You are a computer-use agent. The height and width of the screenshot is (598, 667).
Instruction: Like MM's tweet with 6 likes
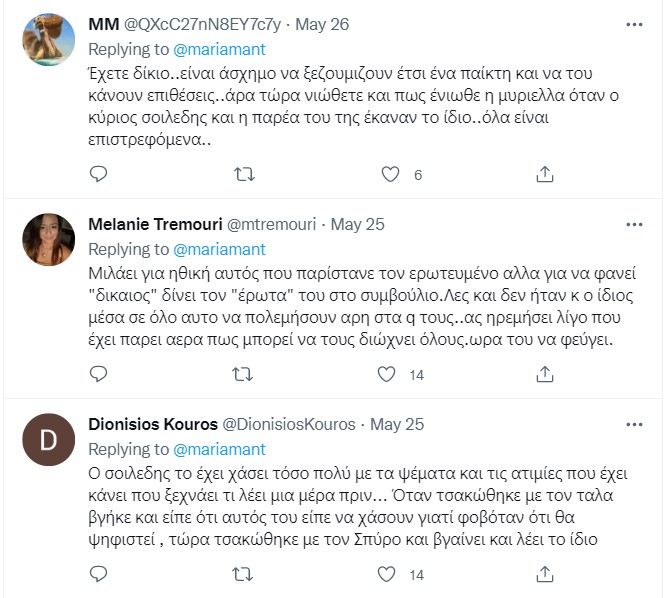(390, 175)
